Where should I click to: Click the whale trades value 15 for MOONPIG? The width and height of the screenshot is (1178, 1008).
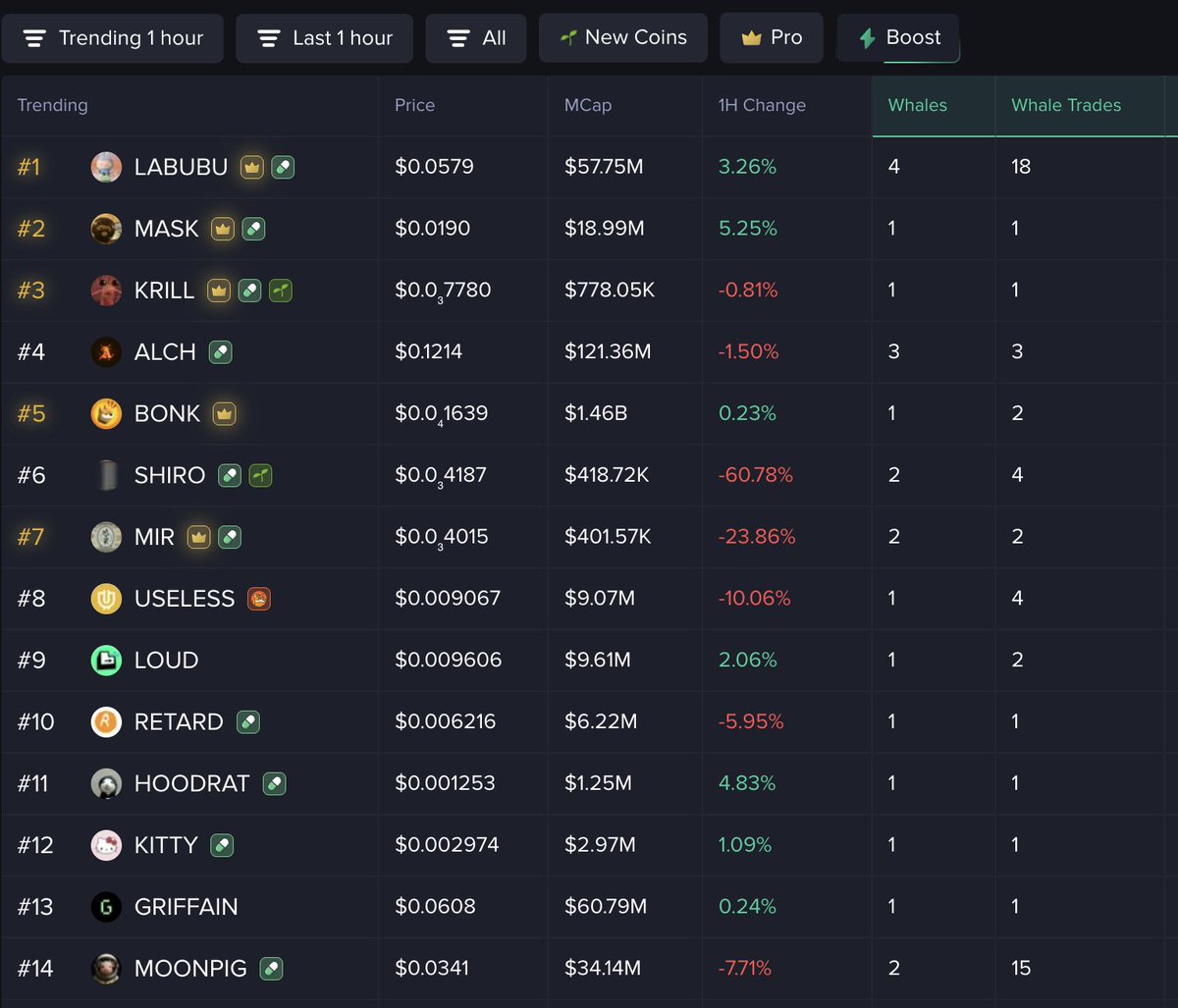click(x=1021, y=969)
